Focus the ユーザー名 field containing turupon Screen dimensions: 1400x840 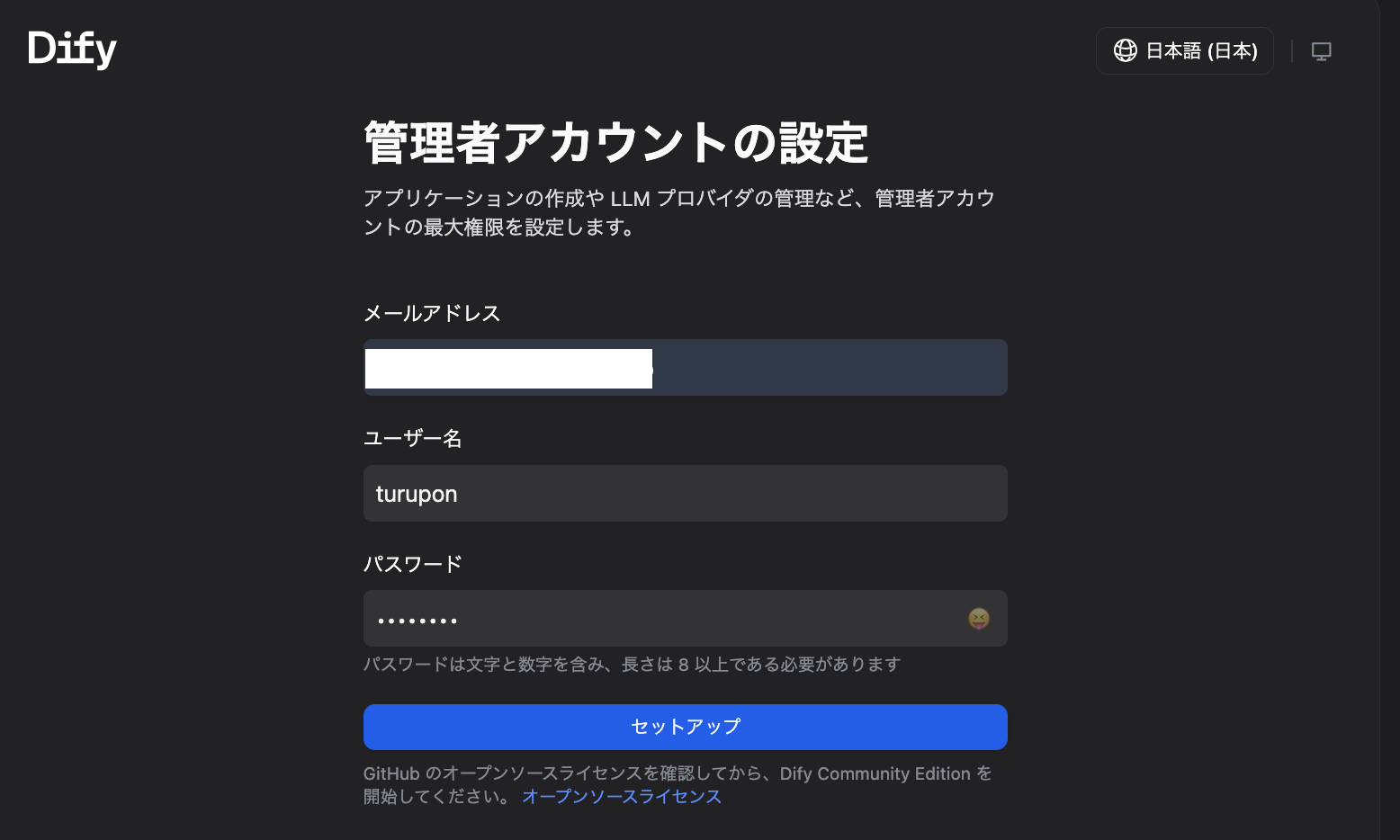click(685, 493)
